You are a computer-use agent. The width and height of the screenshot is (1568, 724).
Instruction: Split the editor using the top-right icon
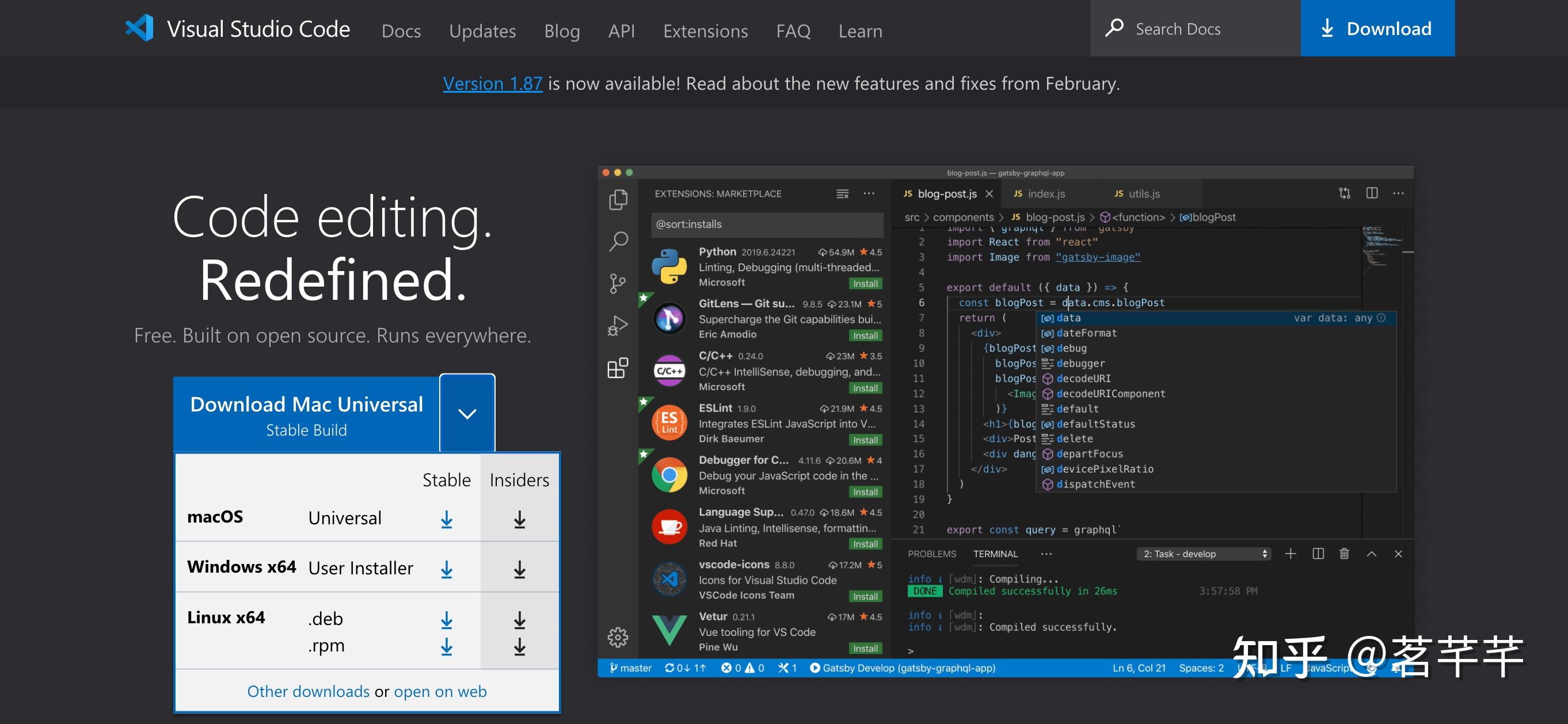tap(1373, 193)
